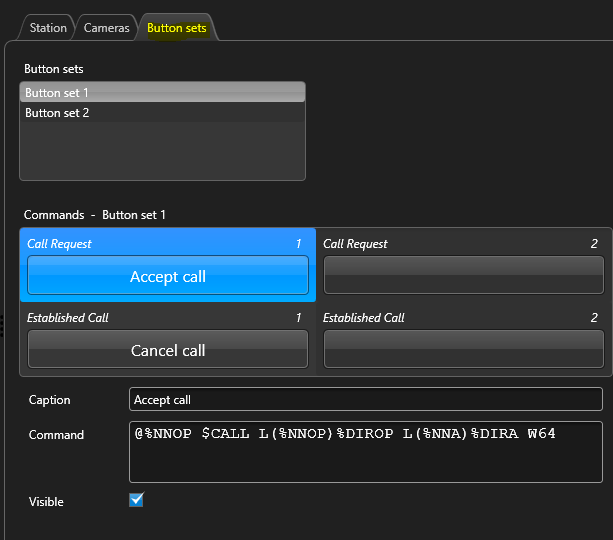The width and height of the screenshot is (613, 540).
Task: Click the Call Request 2 header
Action: pyautogui.click(x=355, y=244)
